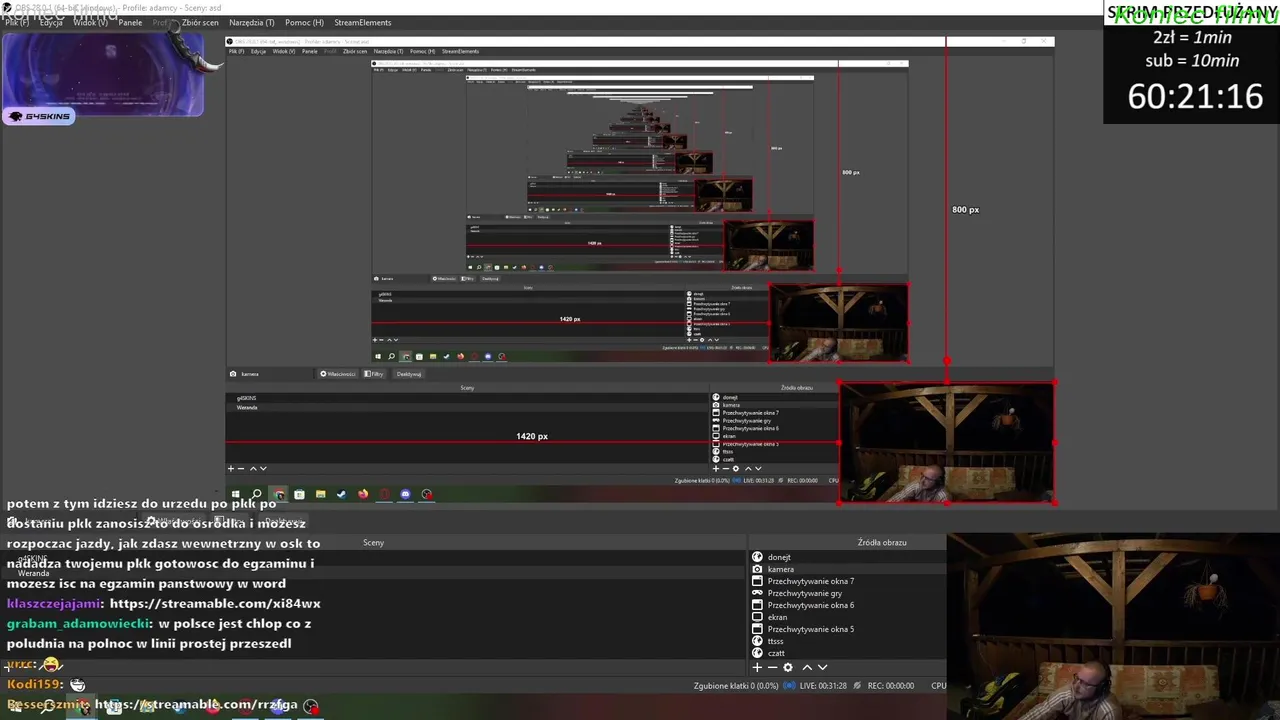This screenshot has width=1280, height=720.
Task: Open Chrome from the nested preview taskbar
Action: 279,494
